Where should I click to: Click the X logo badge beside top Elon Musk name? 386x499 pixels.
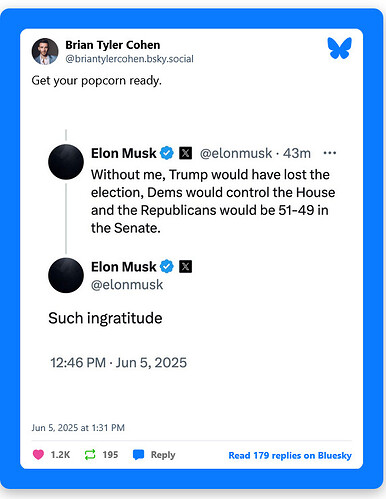(185, 153)
